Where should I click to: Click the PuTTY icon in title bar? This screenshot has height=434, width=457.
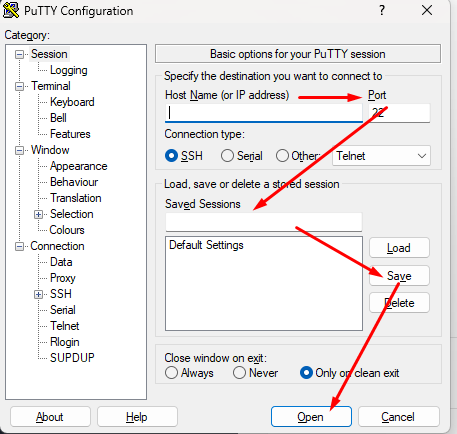(x=11, y=10)
